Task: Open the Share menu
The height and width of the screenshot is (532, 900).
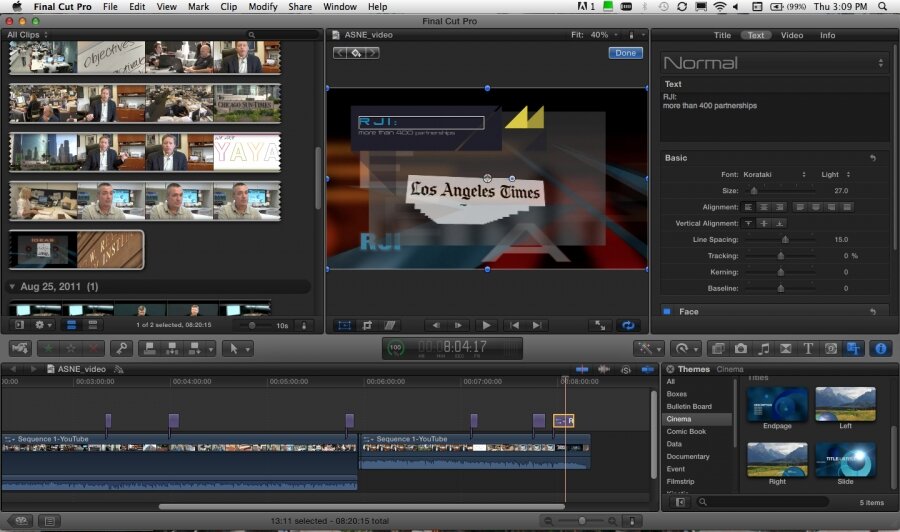Action: click(300, 6)
